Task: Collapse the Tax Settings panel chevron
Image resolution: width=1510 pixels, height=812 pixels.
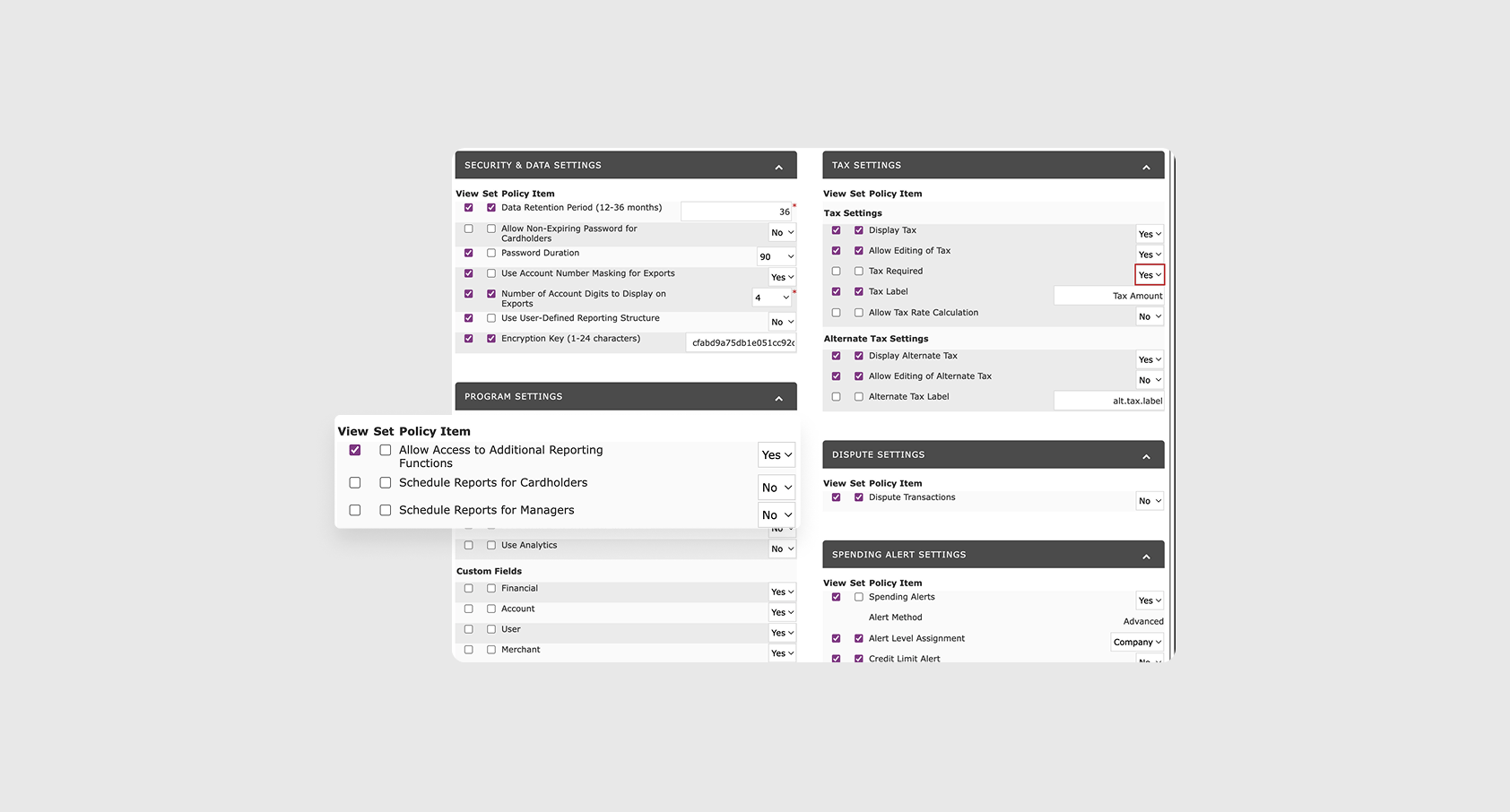Action: tap(1146, 167)
